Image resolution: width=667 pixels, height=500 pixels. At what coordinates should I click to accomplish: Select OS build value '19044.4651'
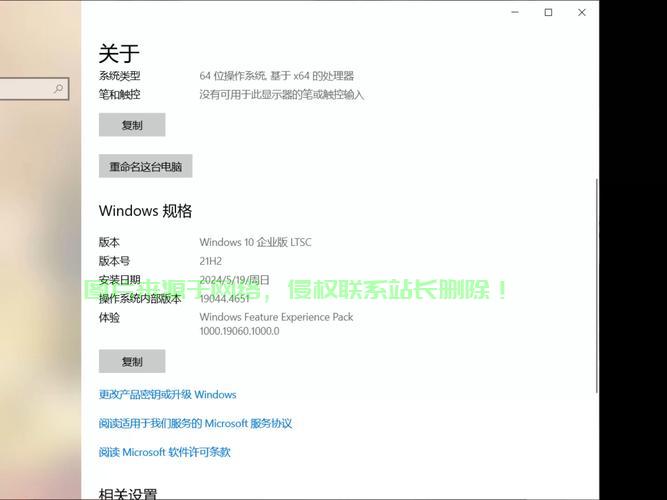[x=225, y=298]
